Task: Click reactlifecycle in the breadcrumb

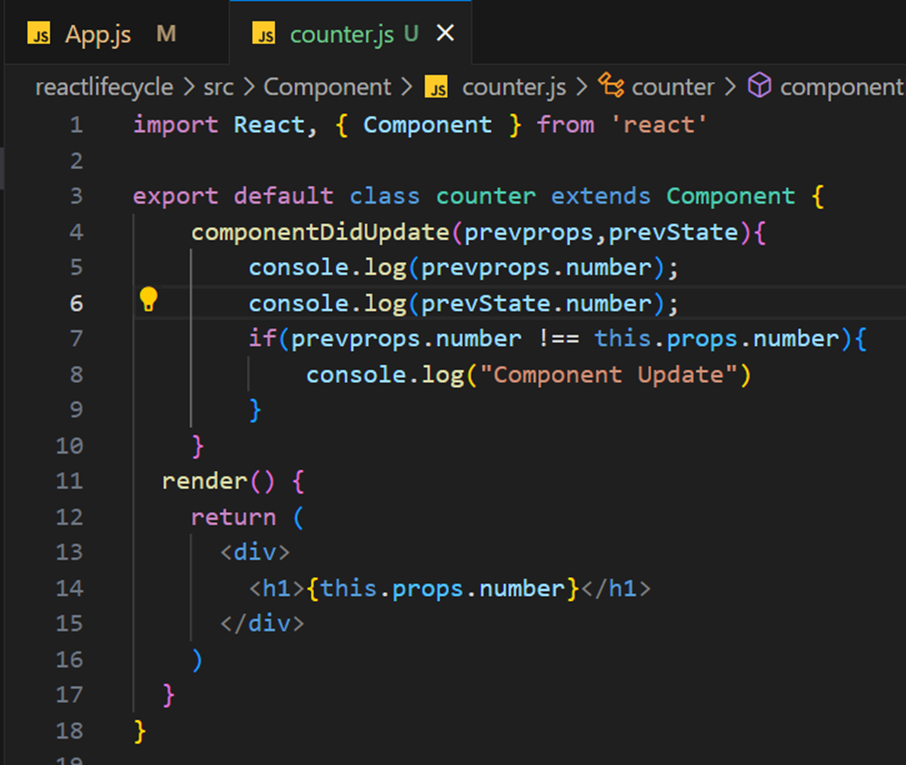Action: (x=104, y=87)
